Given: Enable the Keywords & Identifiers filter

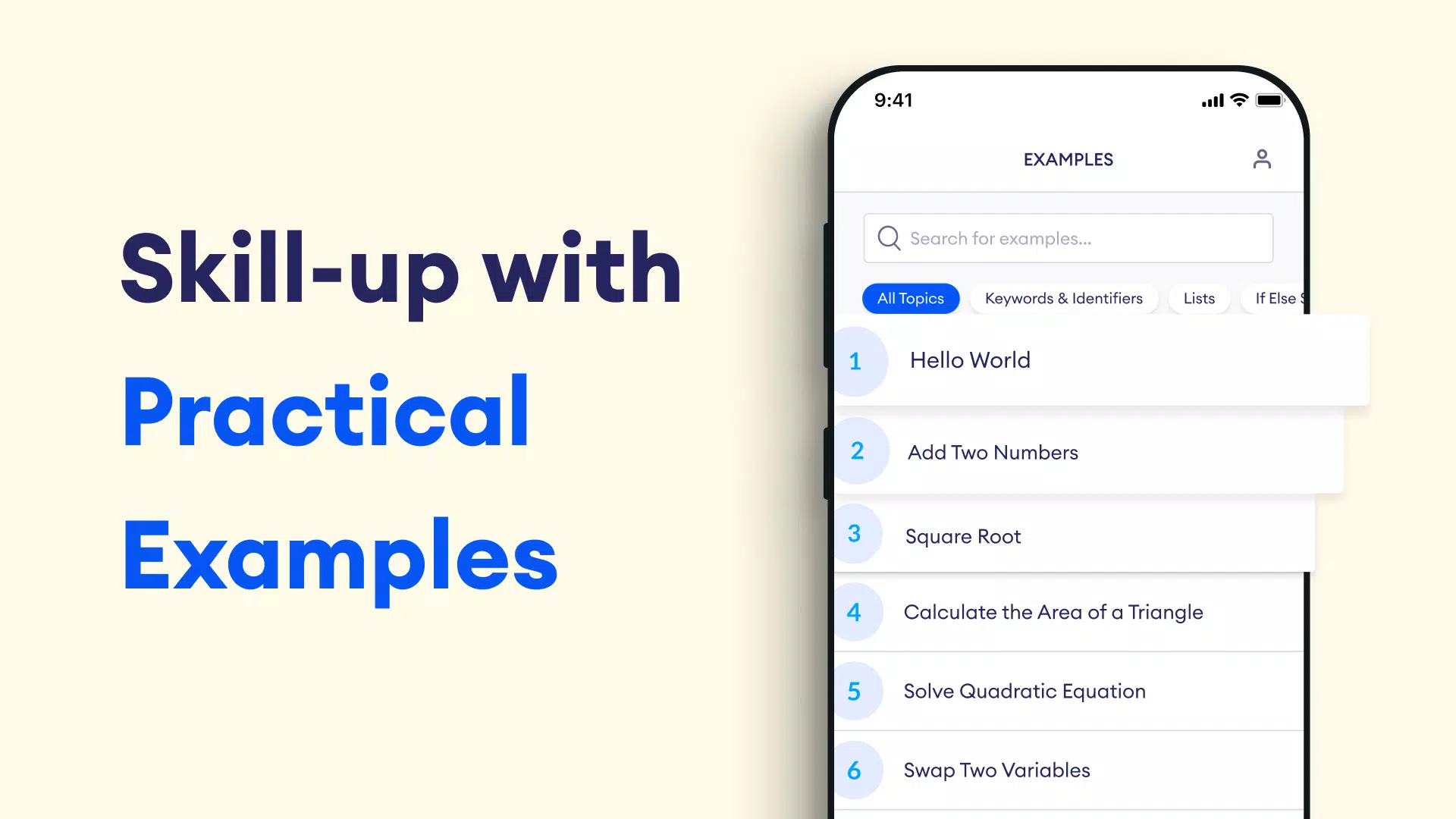Looking at the screenshot, I should coord(1064,298).
